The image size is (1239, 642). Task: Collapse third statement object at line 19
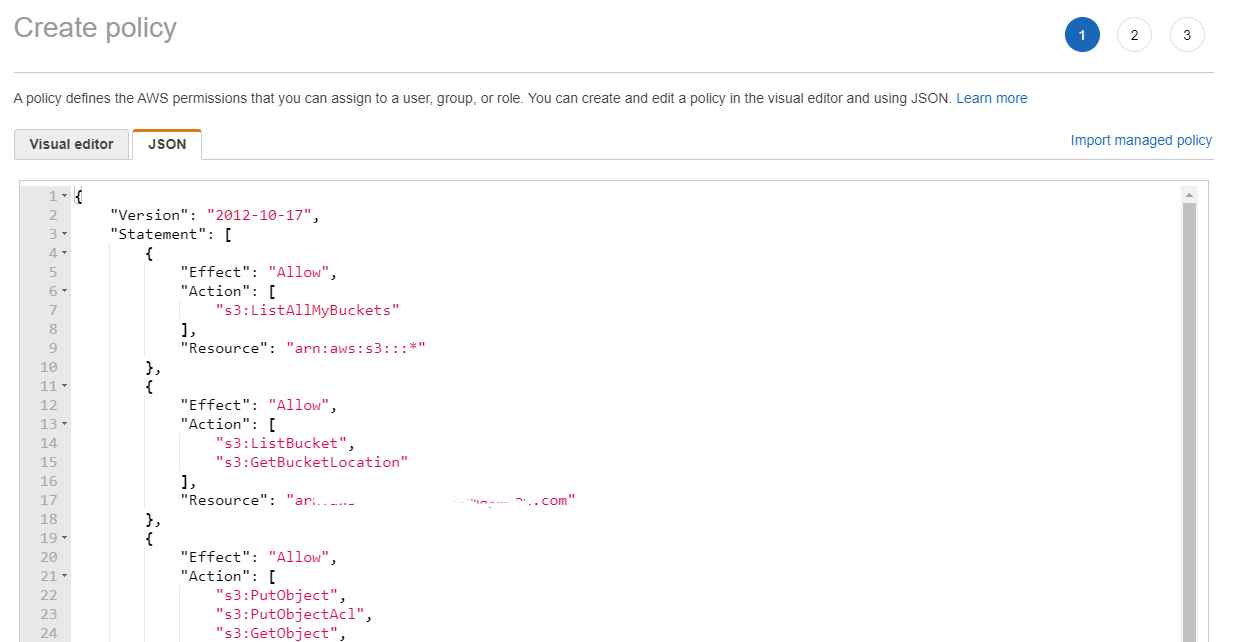click(65, 538)
